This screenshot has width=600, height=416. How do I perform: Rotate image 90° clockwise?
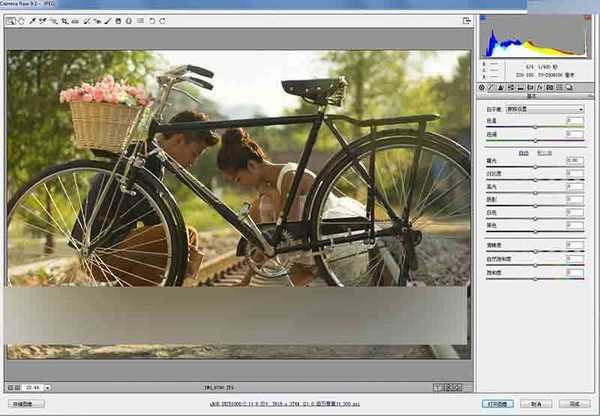tap(162, 20)
